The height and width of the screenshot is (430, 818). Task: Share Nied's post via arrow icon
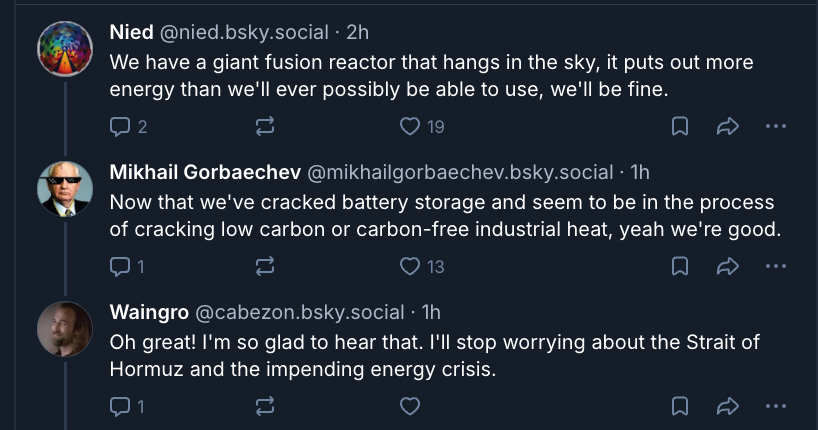[727, 126]
